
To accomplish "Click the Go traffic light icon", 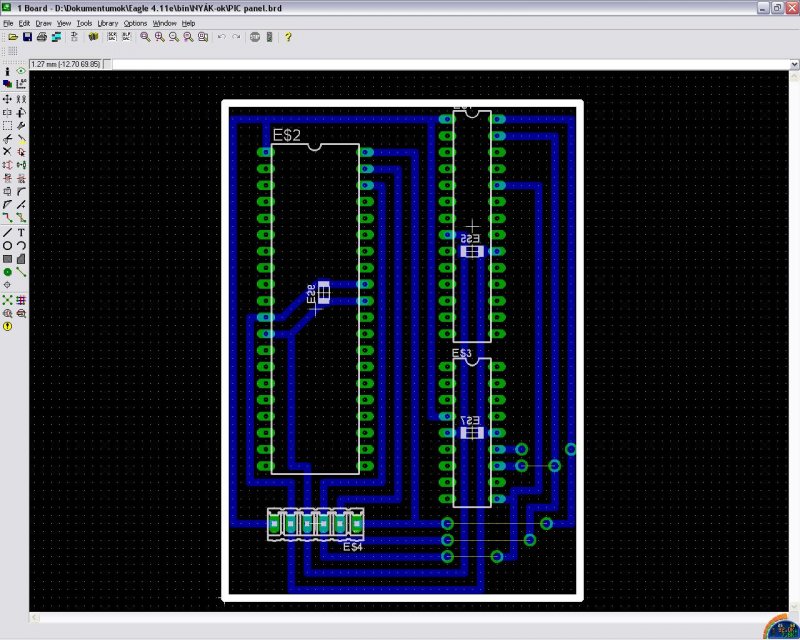I will [x=269, y=37].
